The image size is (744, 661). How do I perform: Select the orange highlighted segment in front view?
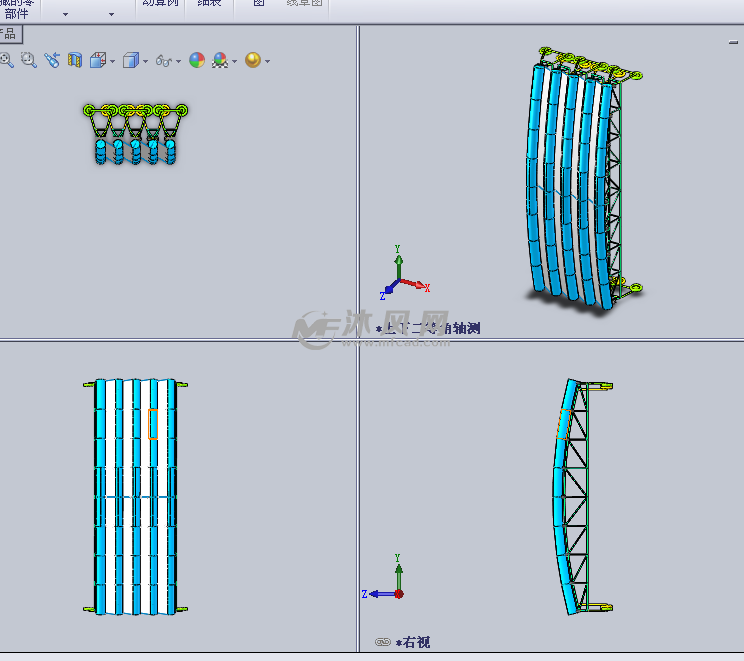coord(153,424)
